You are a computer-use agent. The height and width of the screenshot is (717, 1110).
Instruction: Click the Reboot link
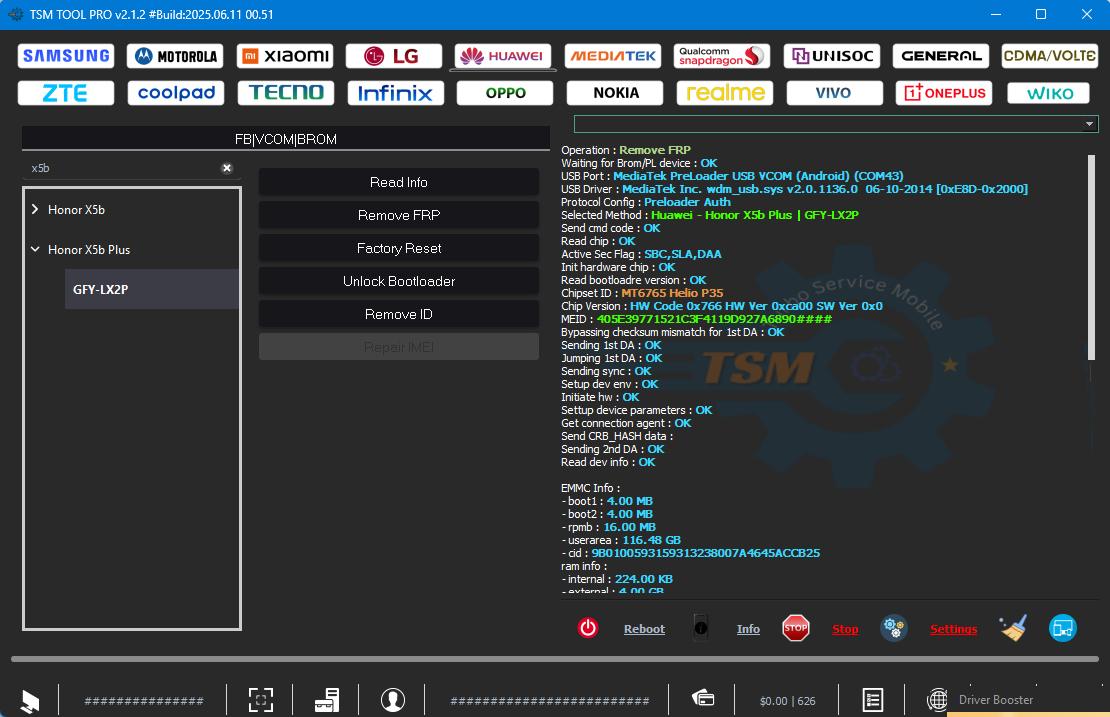644,629
